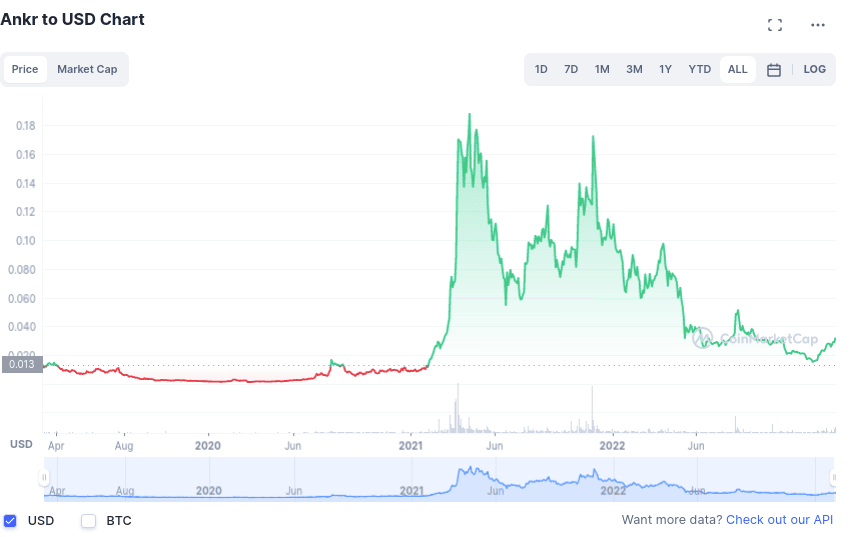Screen dimensions: 856x537
Task: Toggle the LOG scale button
Action: (815, 69)
